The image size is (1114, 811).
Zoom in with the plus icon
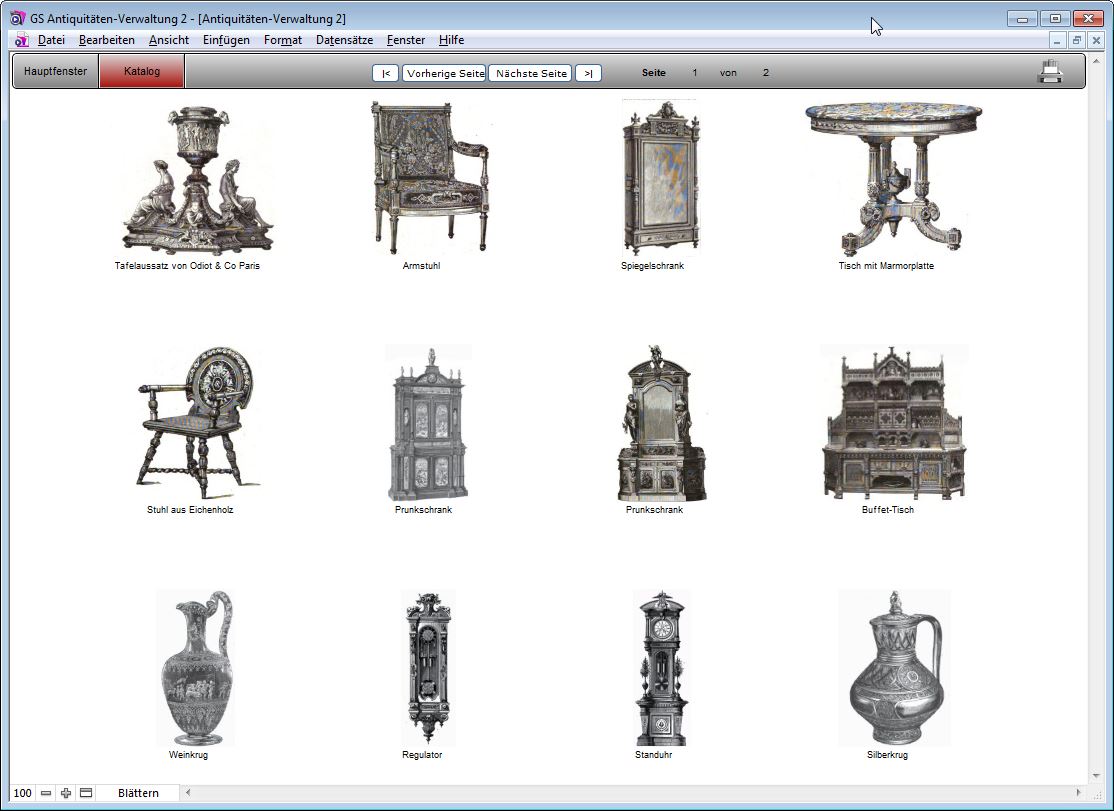(66, 793)
